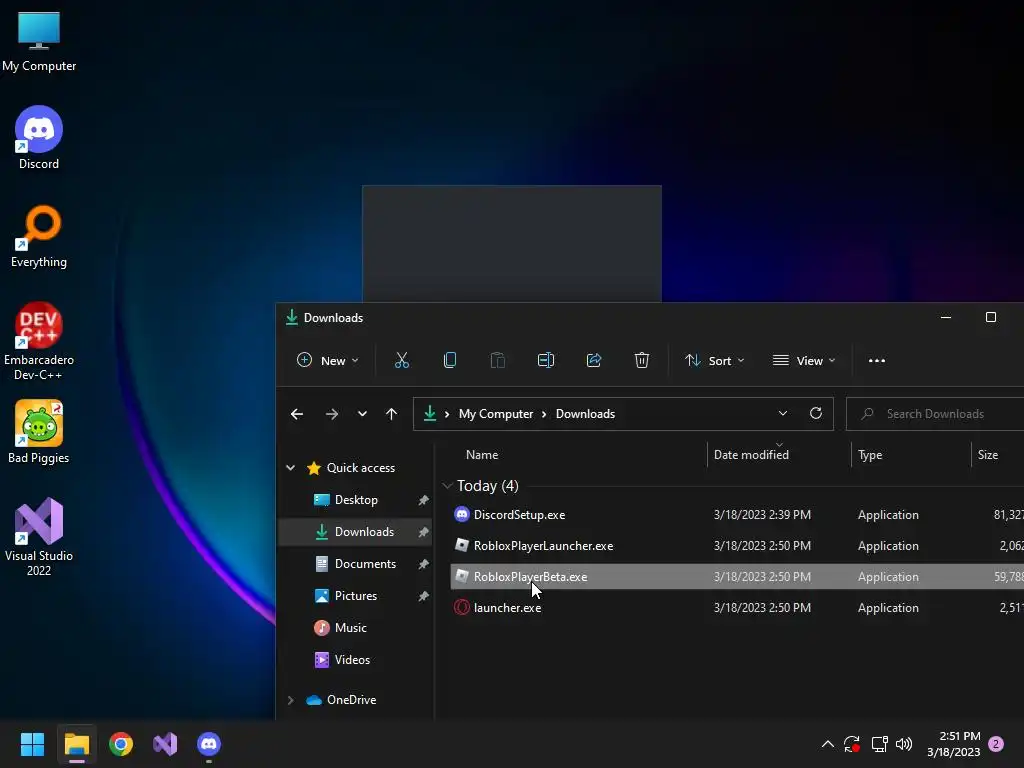Viewport: 1024px width, 768px height.
Task: Click File Explorer on the taskbar
Action: coord(76,744)
